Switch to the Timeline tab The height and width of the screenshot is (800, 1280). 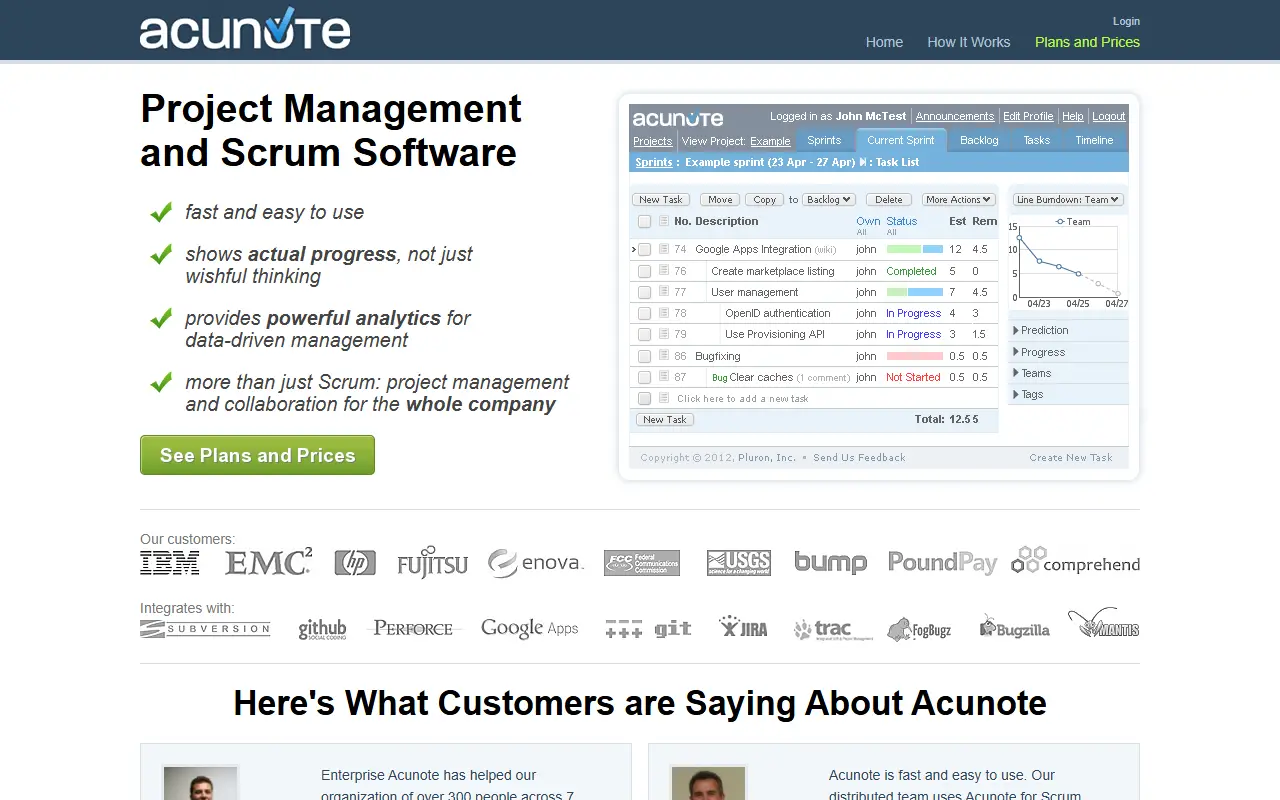1094,141
